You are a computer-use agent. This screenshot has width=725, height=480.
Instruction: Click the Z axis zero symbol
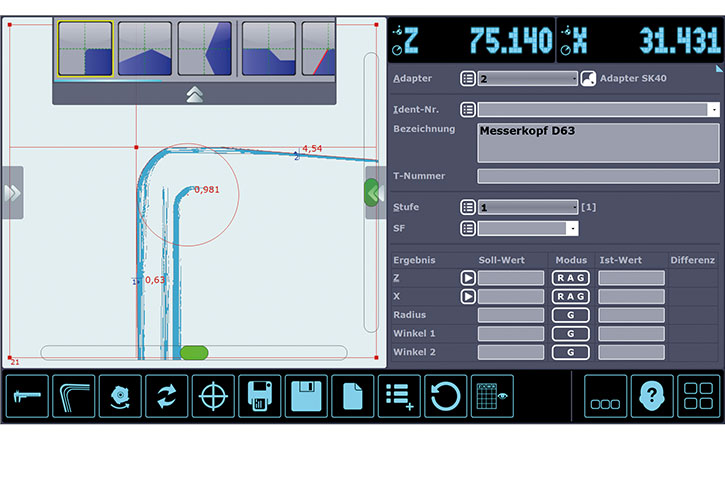pos(397,50)
